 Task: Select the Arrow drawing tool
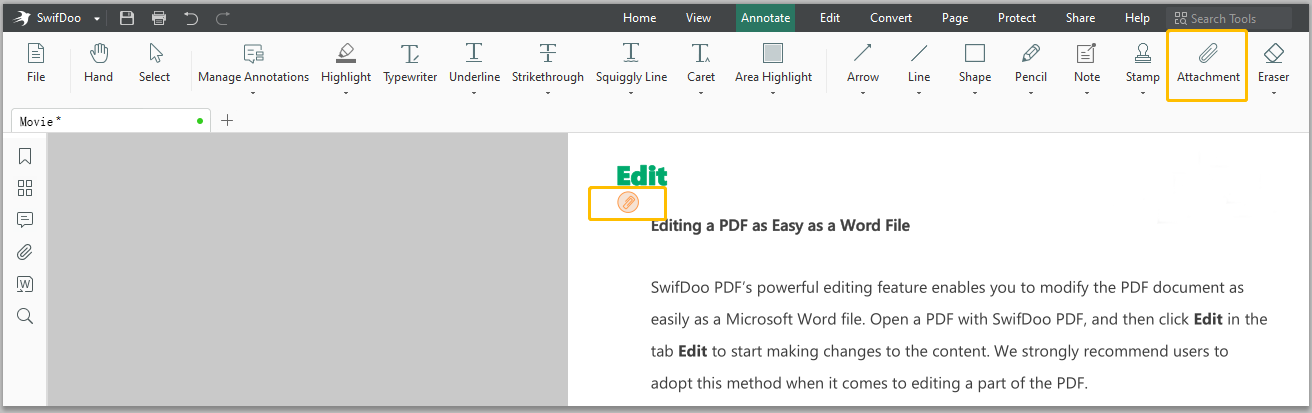[863, 63]
